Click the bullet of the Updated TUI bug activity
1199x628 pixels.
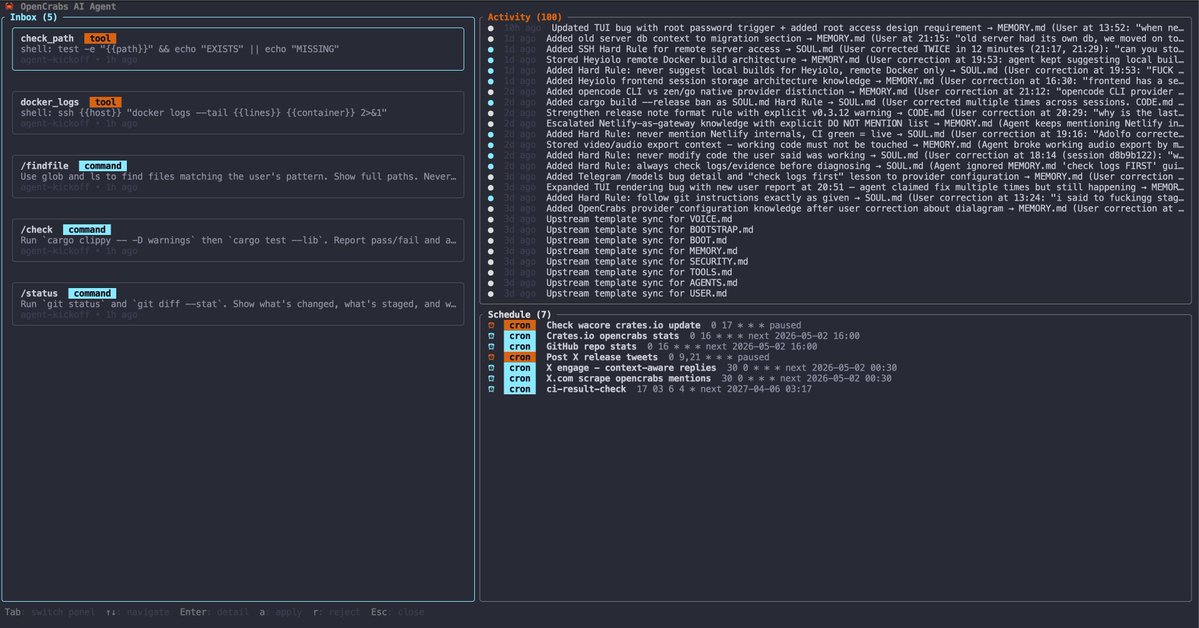(491, 28)
